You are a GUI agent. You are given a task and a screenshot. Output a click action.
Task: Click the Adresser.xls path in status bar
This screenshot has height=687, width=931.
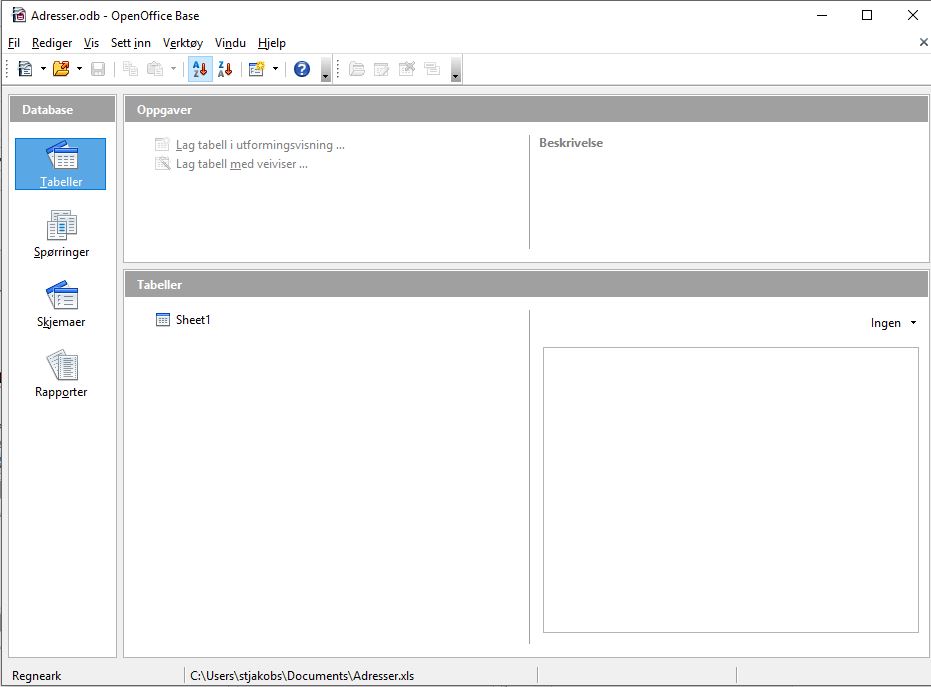[x=302, y=676]
